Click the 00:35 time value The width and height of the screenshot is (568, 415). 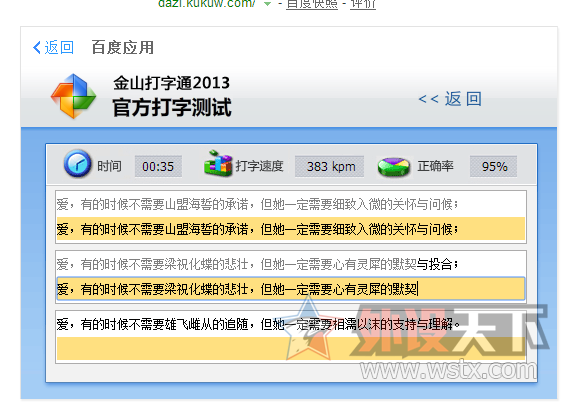[x=158, y=167]
